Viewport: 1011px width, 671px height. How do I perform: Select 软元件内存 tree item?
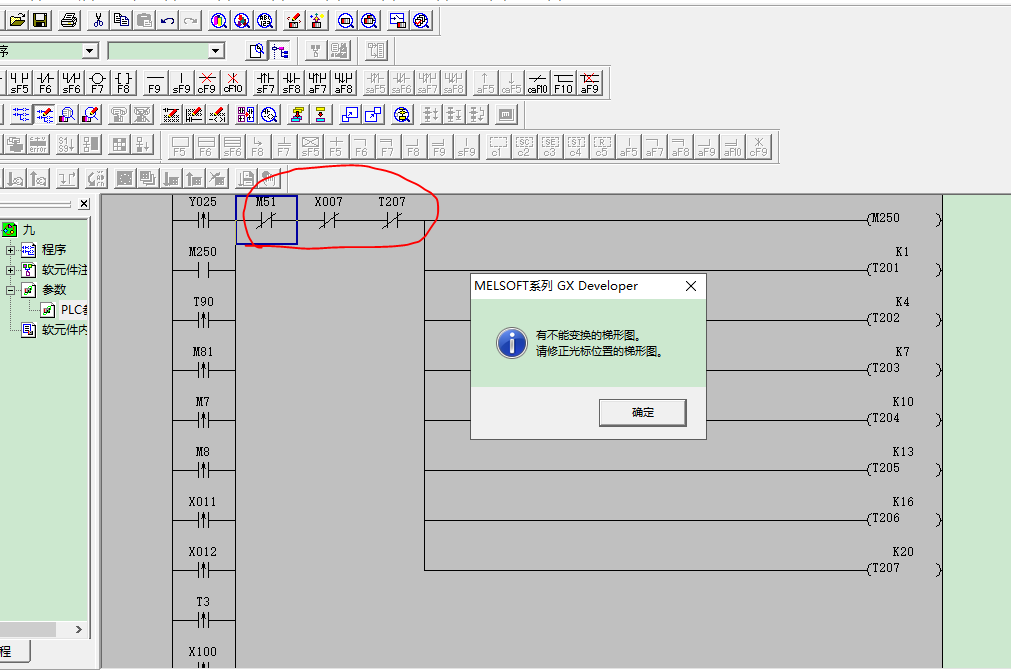coord(64,330)
